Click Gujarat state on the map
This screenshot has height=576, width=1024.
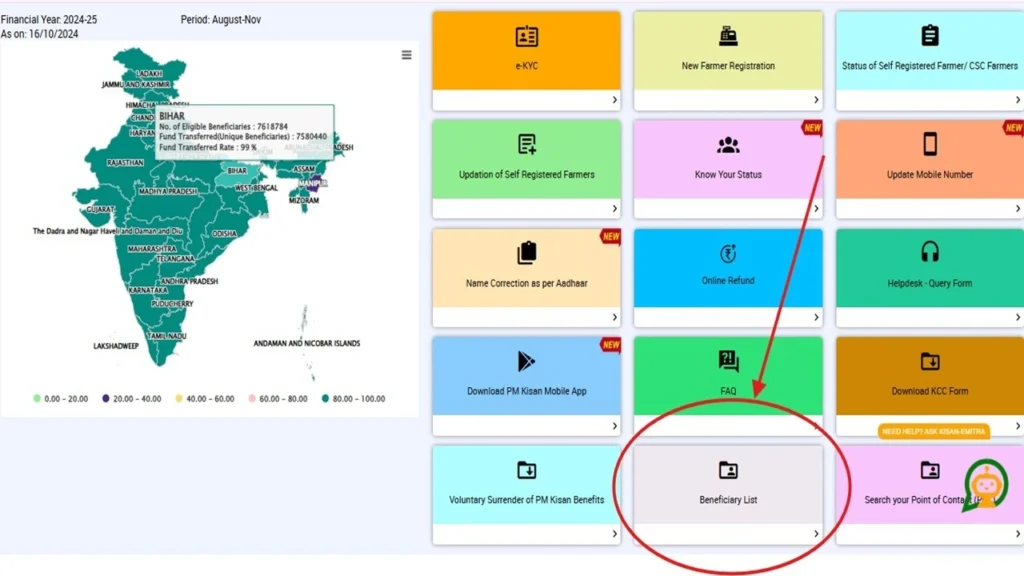pos(101,210)
